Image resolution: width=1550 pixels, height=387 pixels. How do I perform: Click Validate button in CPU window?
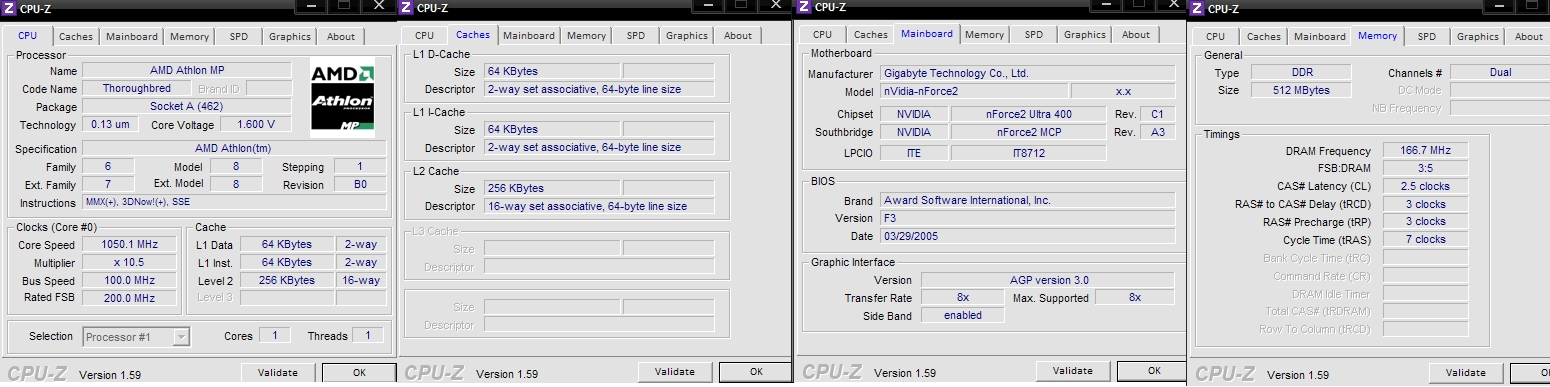coord(278,373)
